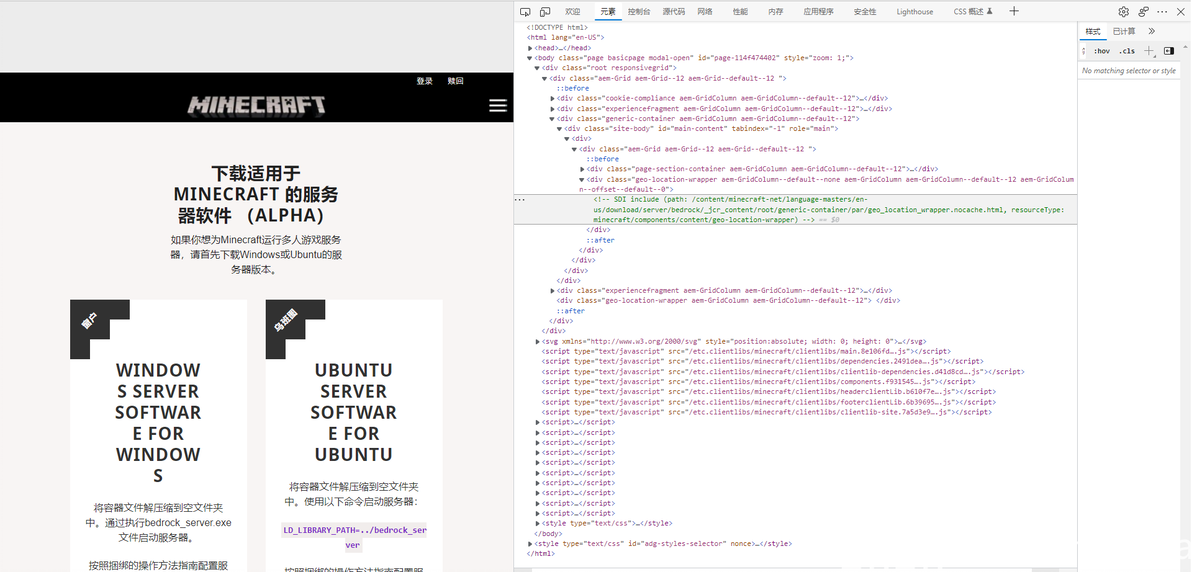
Task: Open the DevTools three-dot customize menu
Action: click(x=1162, y=11)
